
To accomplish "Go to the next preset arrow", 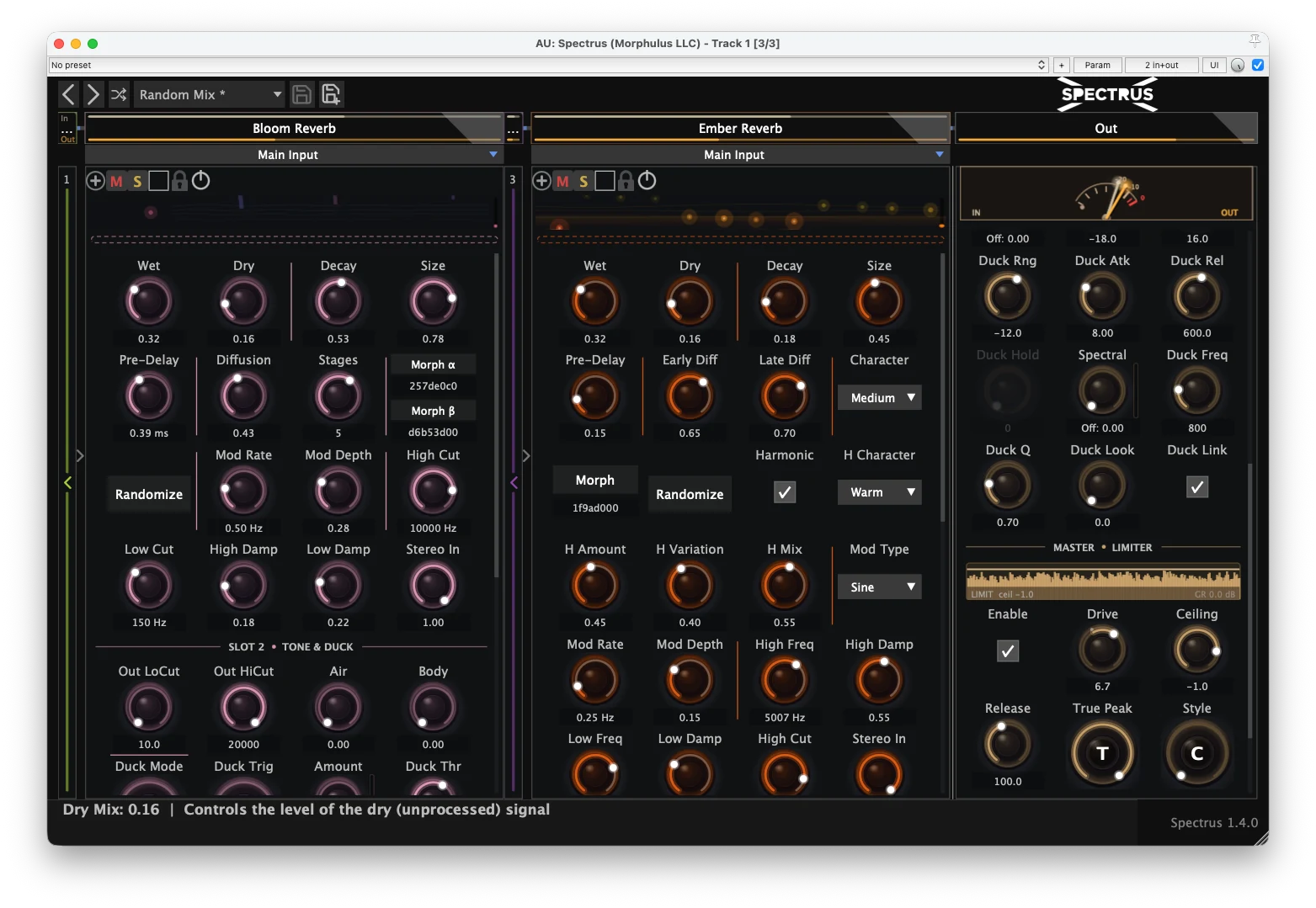I will (x=93, y=94).
